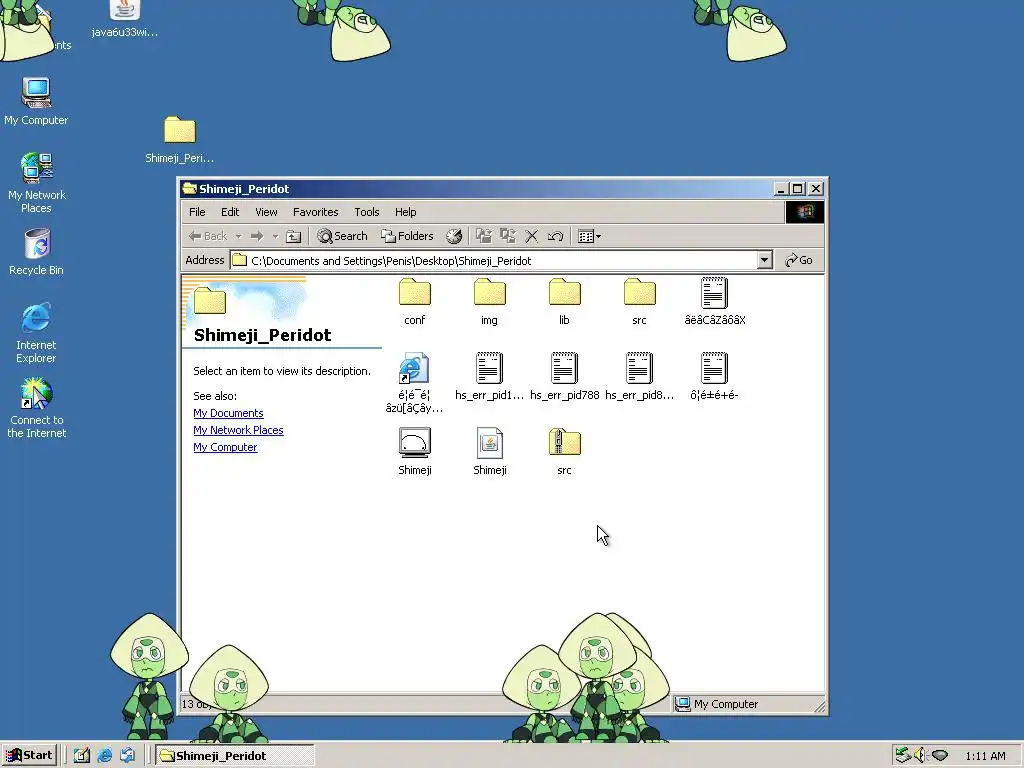This screenshot has height=768, width=1024.
Task: Click the Forward arrow button
Action: coord(257,236)
